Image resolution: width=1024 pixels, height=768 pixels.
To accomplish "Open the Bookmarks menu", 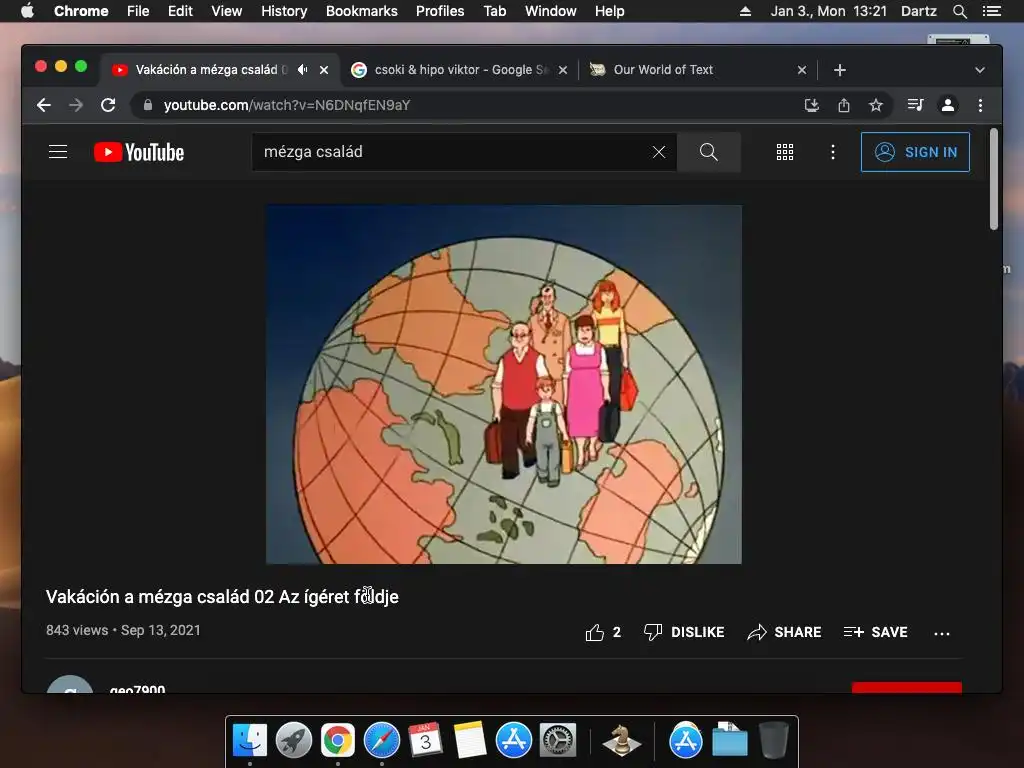I will tap(362, 11).
